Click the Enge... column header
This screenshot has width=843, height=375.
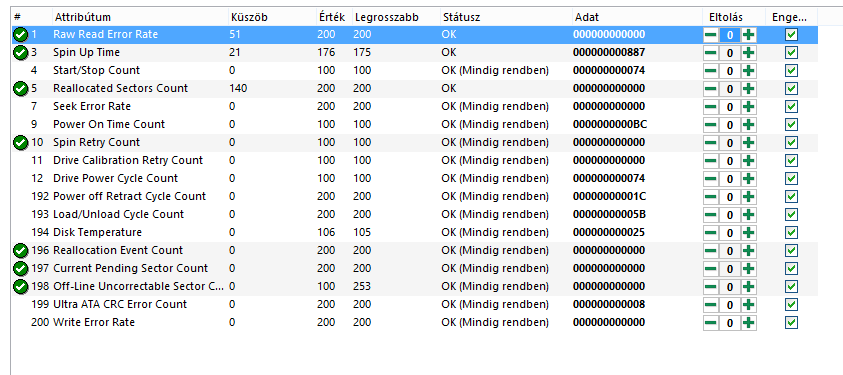[x=791, y=17]
